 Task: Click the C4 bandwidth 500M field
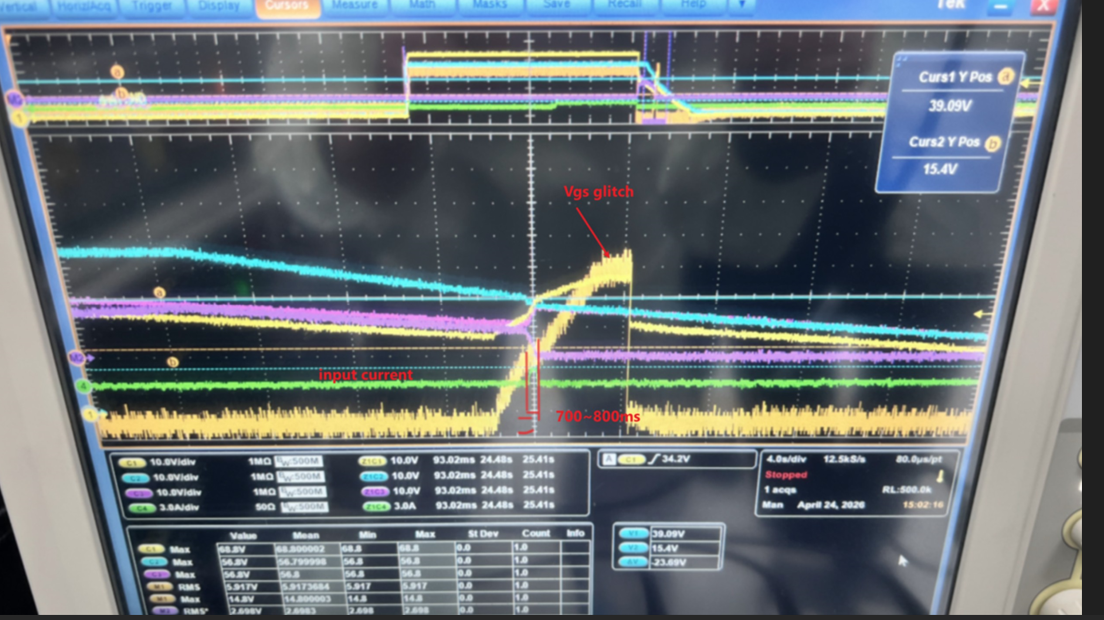click(304, 507)
